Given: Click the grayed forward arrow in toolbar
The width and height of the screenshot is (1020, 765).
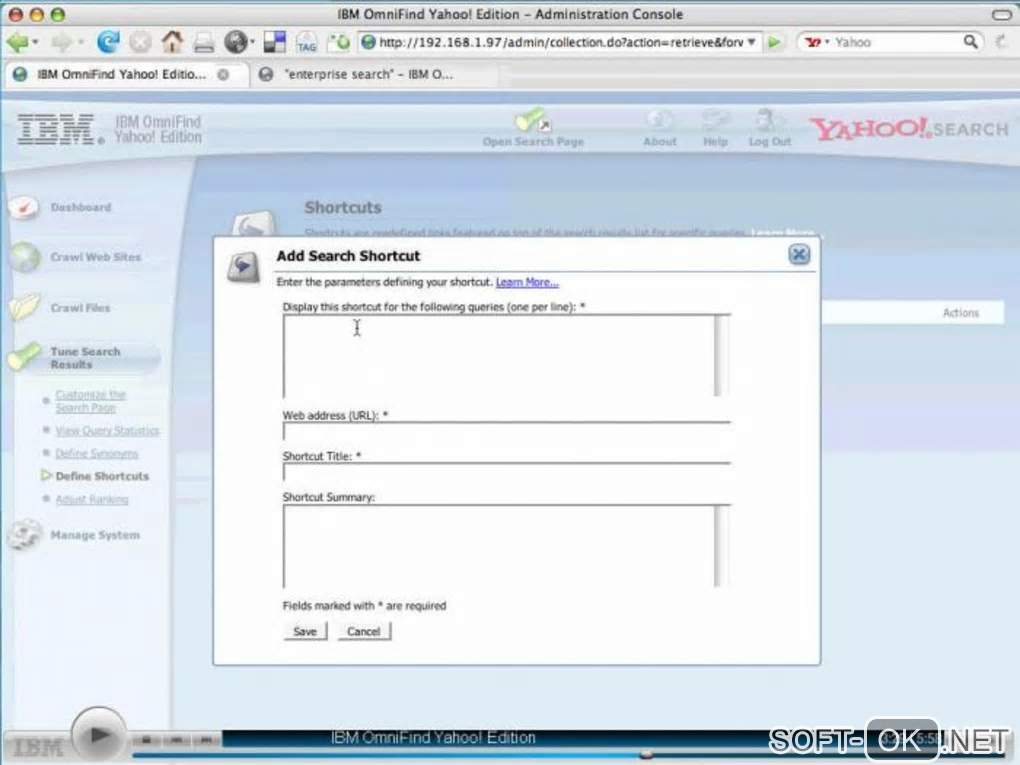Looking at the screenshot, I should tap(62, 43).
